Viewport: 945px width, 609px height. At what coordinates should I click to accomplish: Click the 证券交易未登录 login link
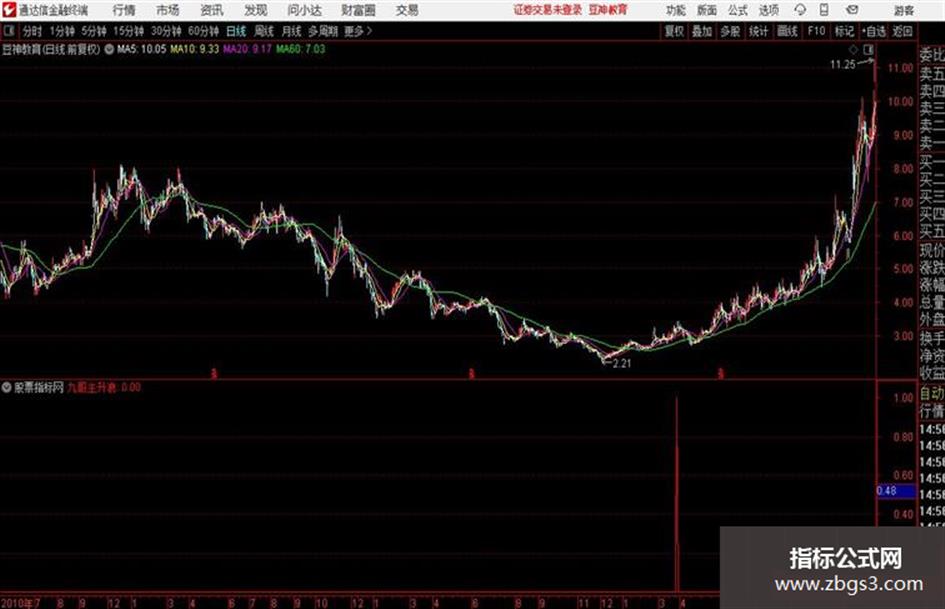pos(548,10)
